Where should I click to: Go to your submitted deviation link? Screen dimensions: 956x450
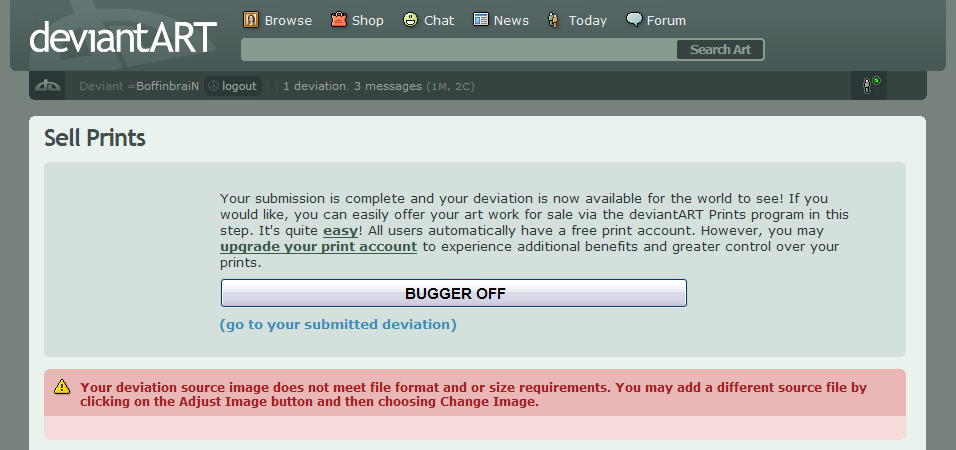click(338, 324)
